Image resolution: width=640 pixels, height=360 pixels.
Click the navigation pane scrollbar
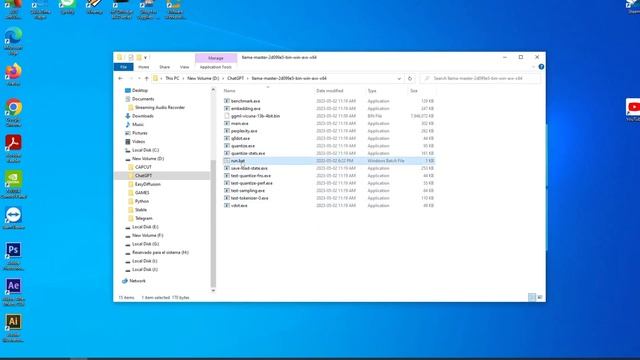213,223
